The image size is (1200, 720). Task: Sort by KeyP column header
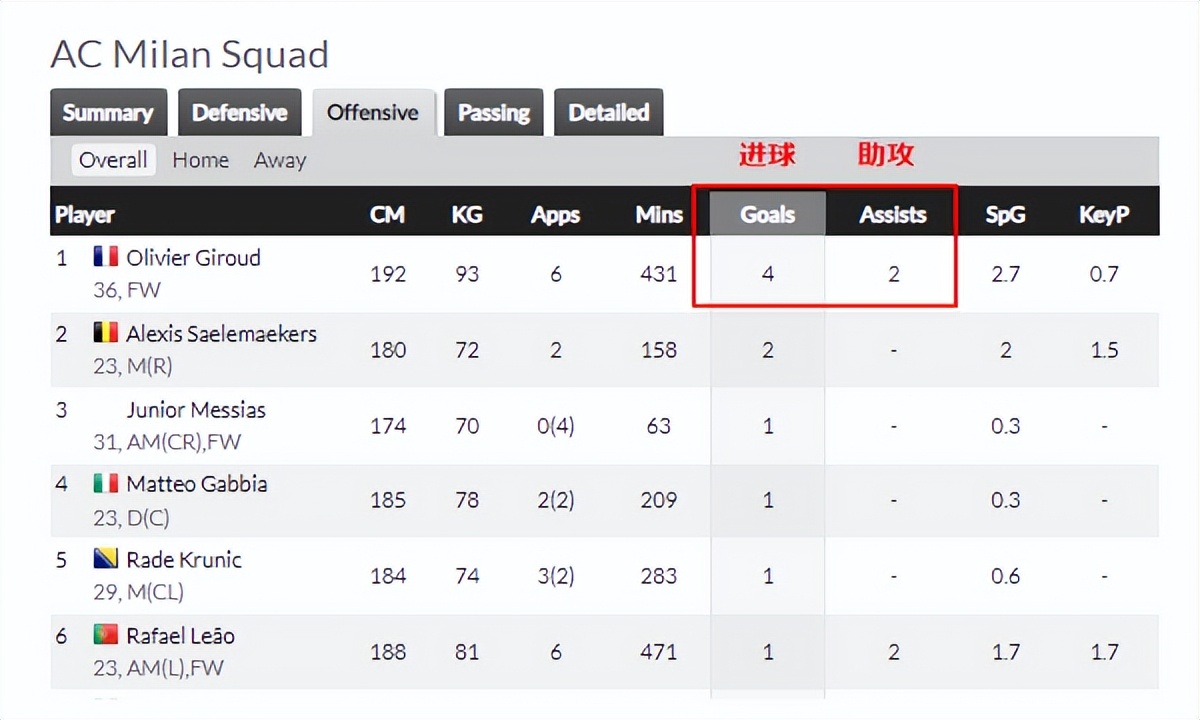tap(1104, 214)
